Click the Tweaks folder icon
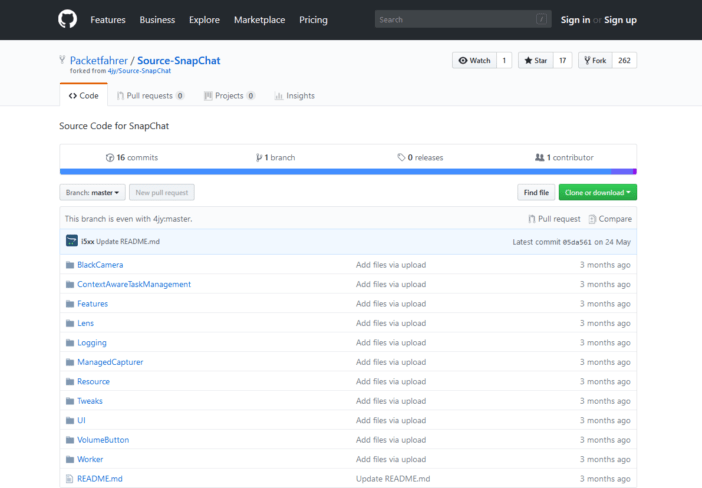The image size is (702, 488). click(70, 401)
